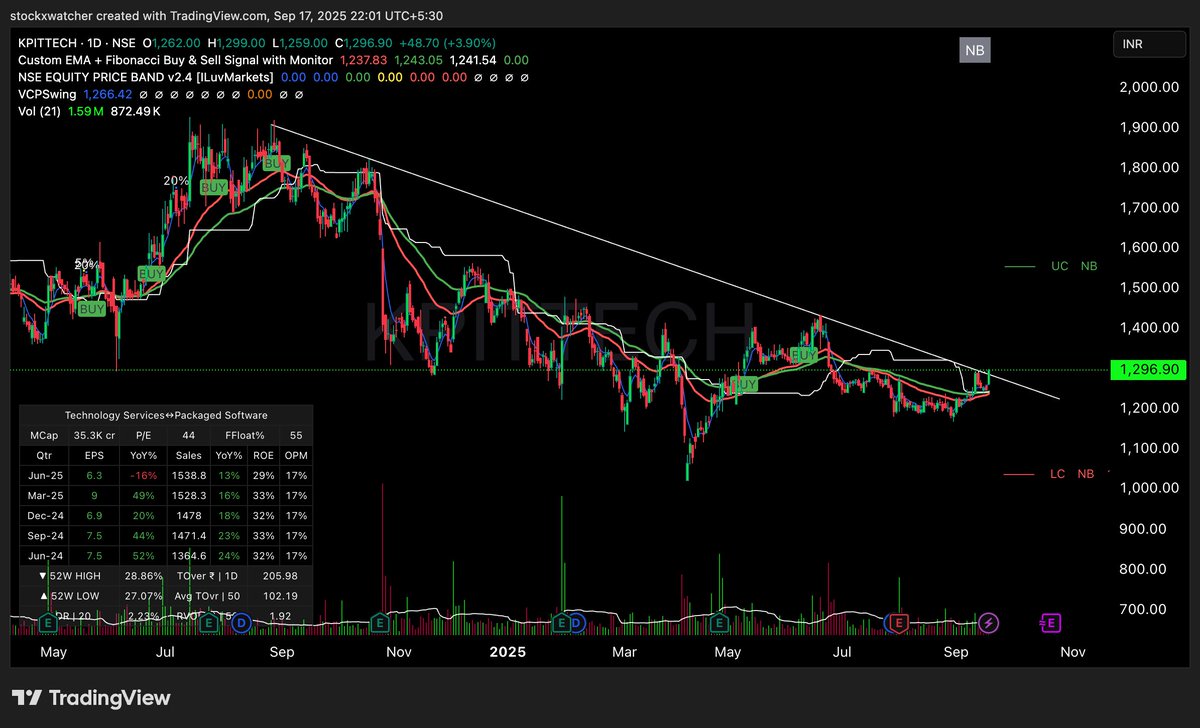Screen dimensions: 1200x728
Task: Click the Technology Services↔Packaged Software header
Action: 166,415
